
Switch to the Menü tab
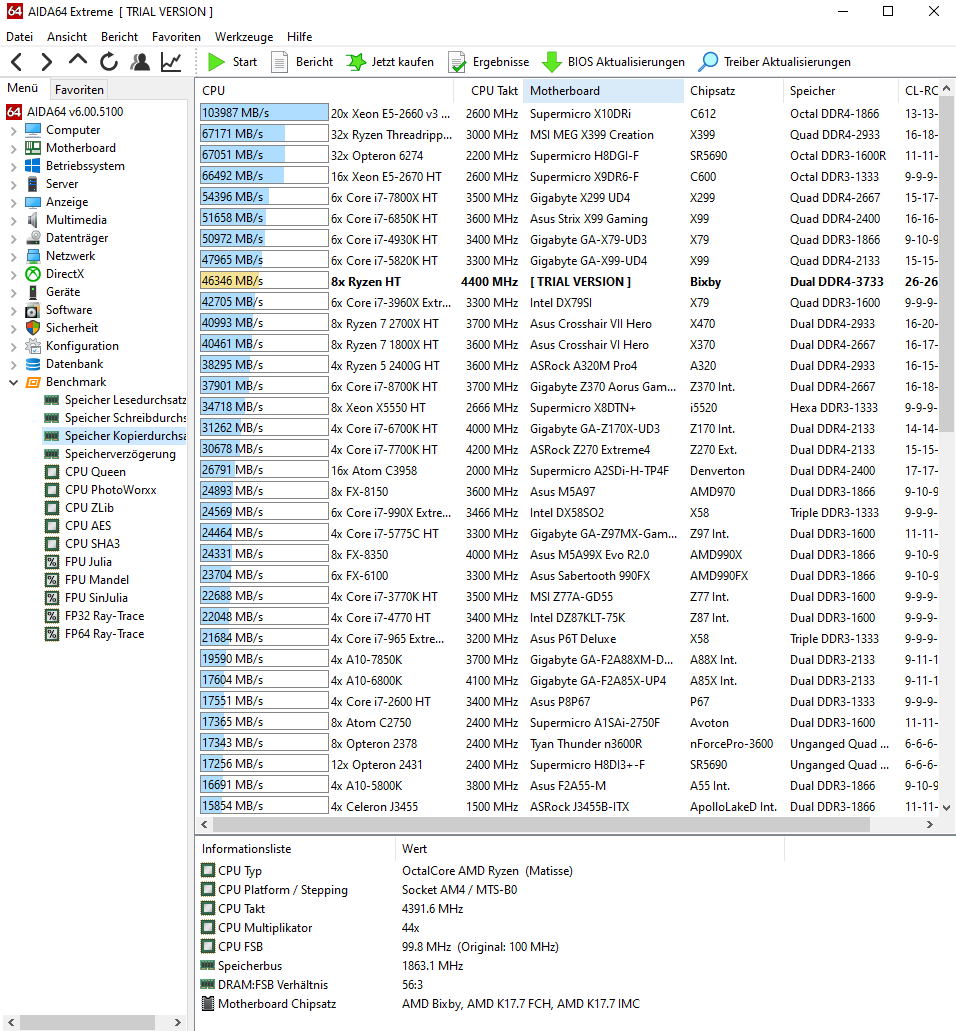23,88
